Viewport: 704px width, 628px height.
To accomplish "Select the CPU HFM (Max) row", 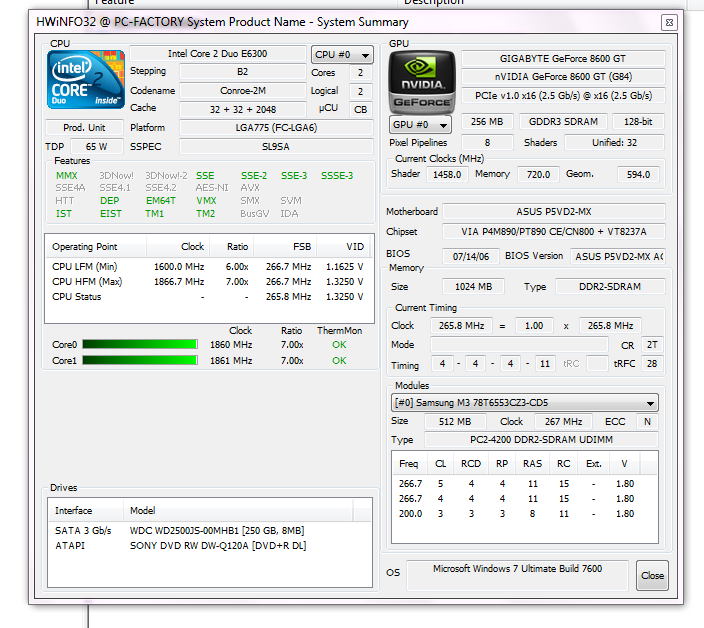I will [x=209, y=281].
